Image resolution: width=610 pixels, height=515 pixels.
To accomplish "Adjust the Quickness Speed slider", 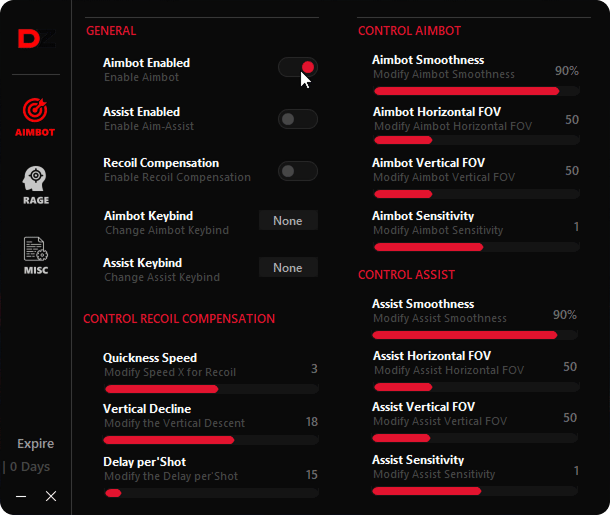I will (212, 389).
